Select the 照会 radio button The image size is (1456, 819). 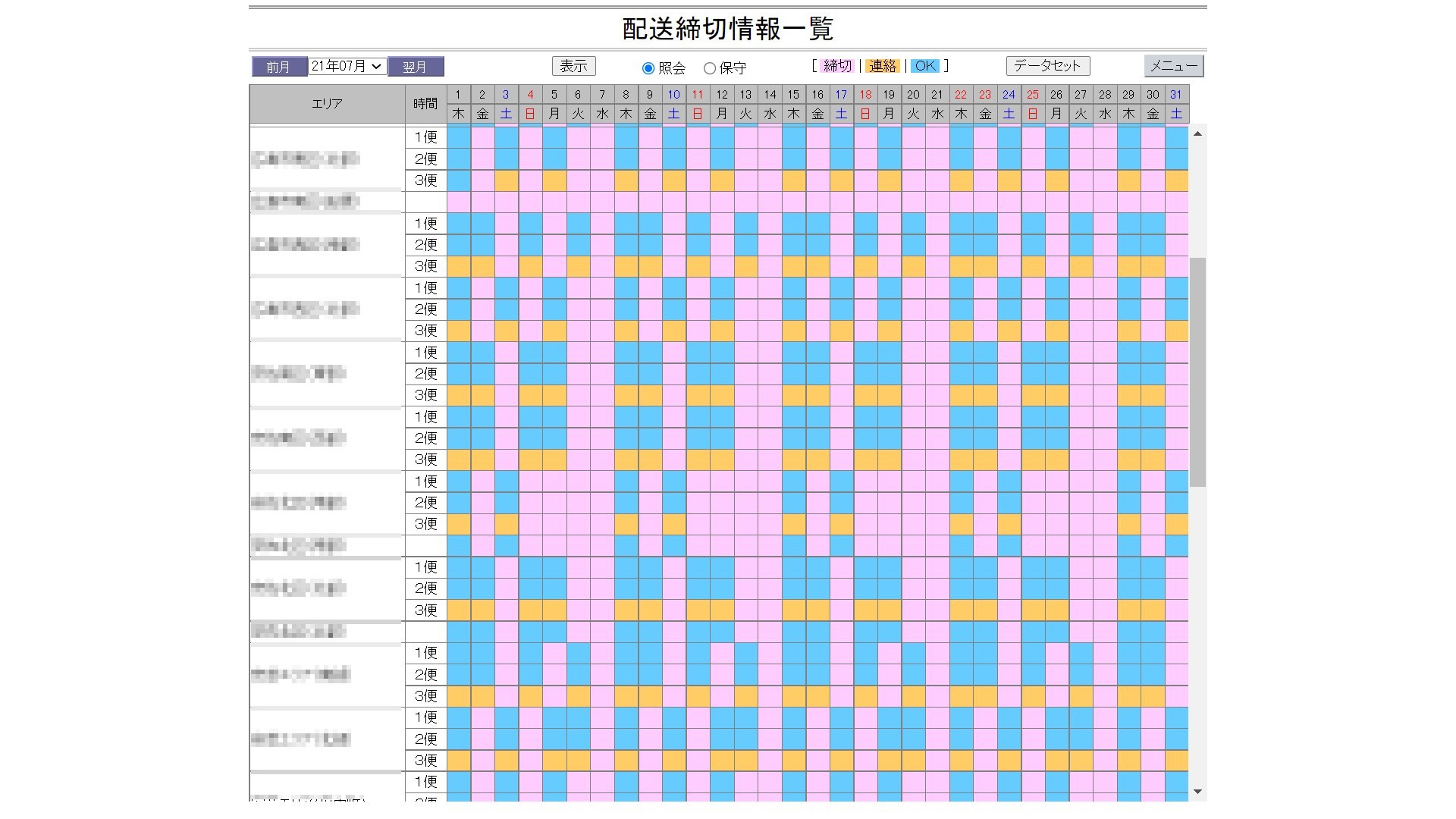(648, 68)
